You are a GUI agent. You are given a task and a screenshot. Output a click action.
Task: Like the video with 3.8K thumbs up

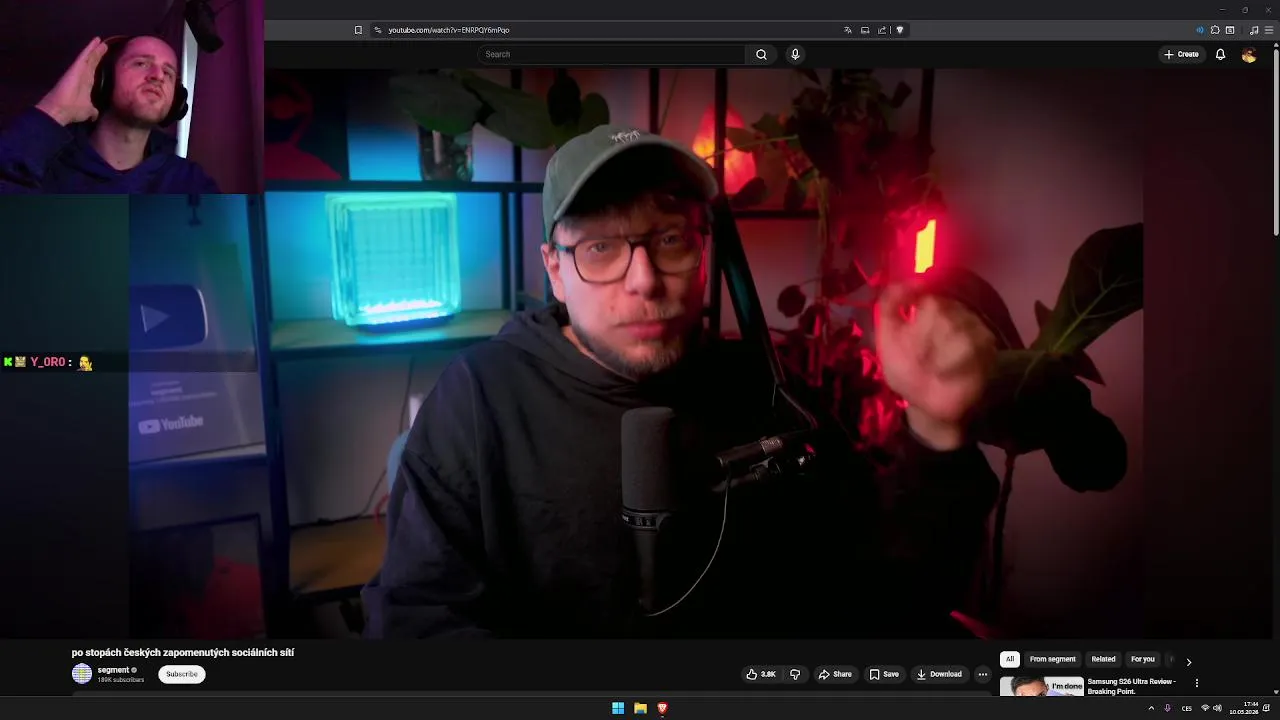tap(761, 674)
